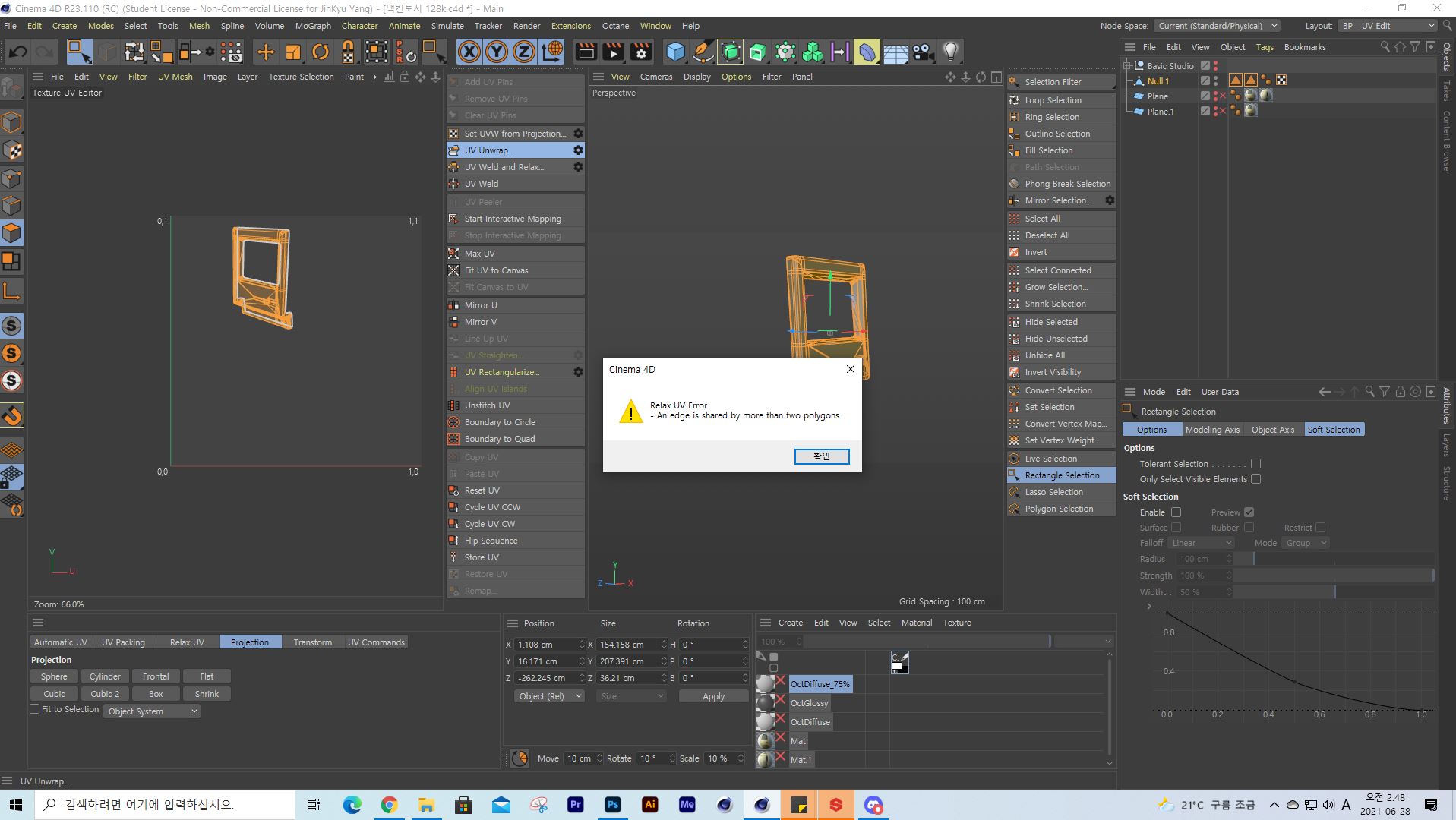The image size is (1456, 820).
Task: Click the Spline Pen icon
Action: [x=703, y=52]
